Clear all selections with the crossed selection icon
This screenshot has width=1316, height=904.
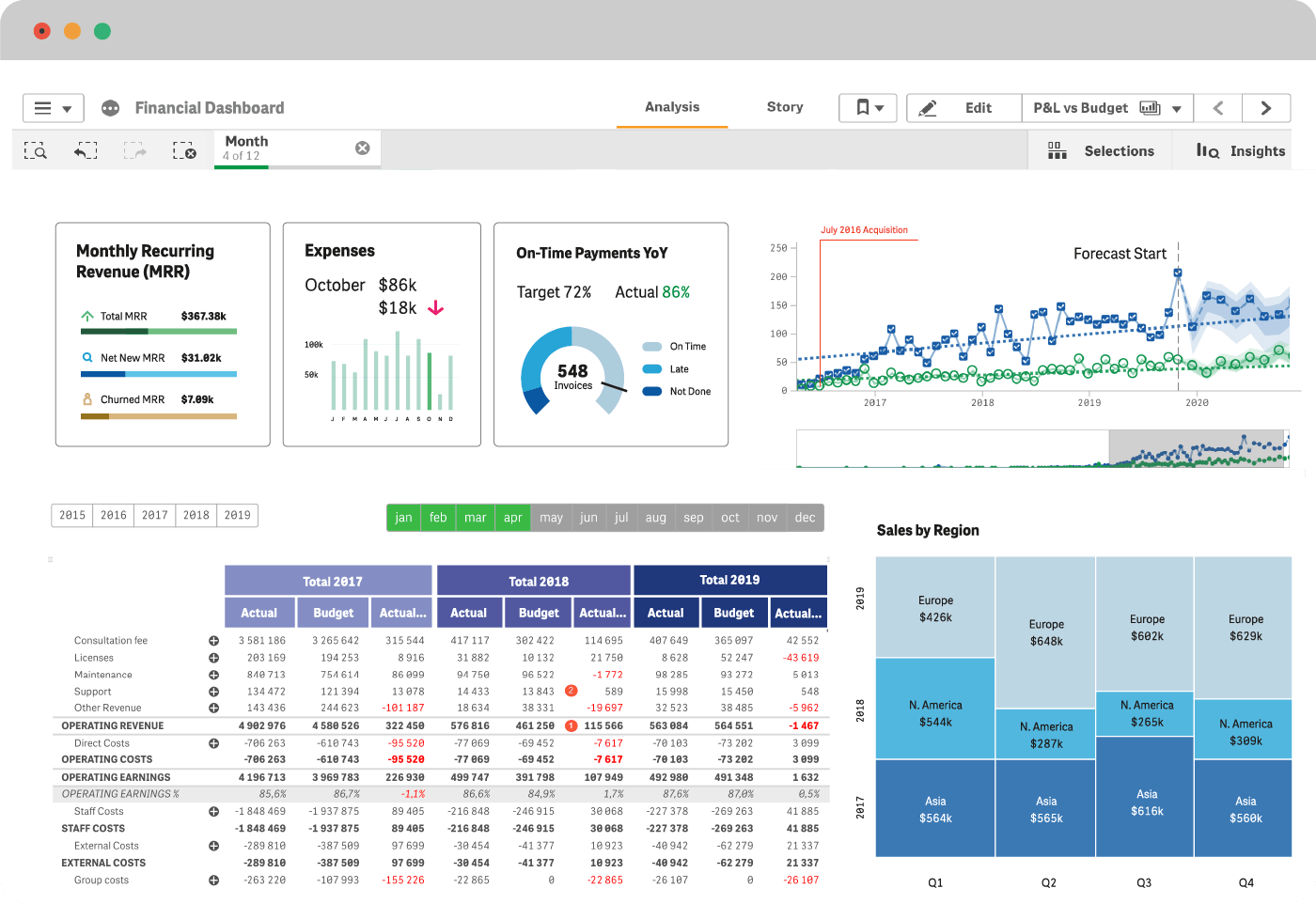[x=184, y=149]
